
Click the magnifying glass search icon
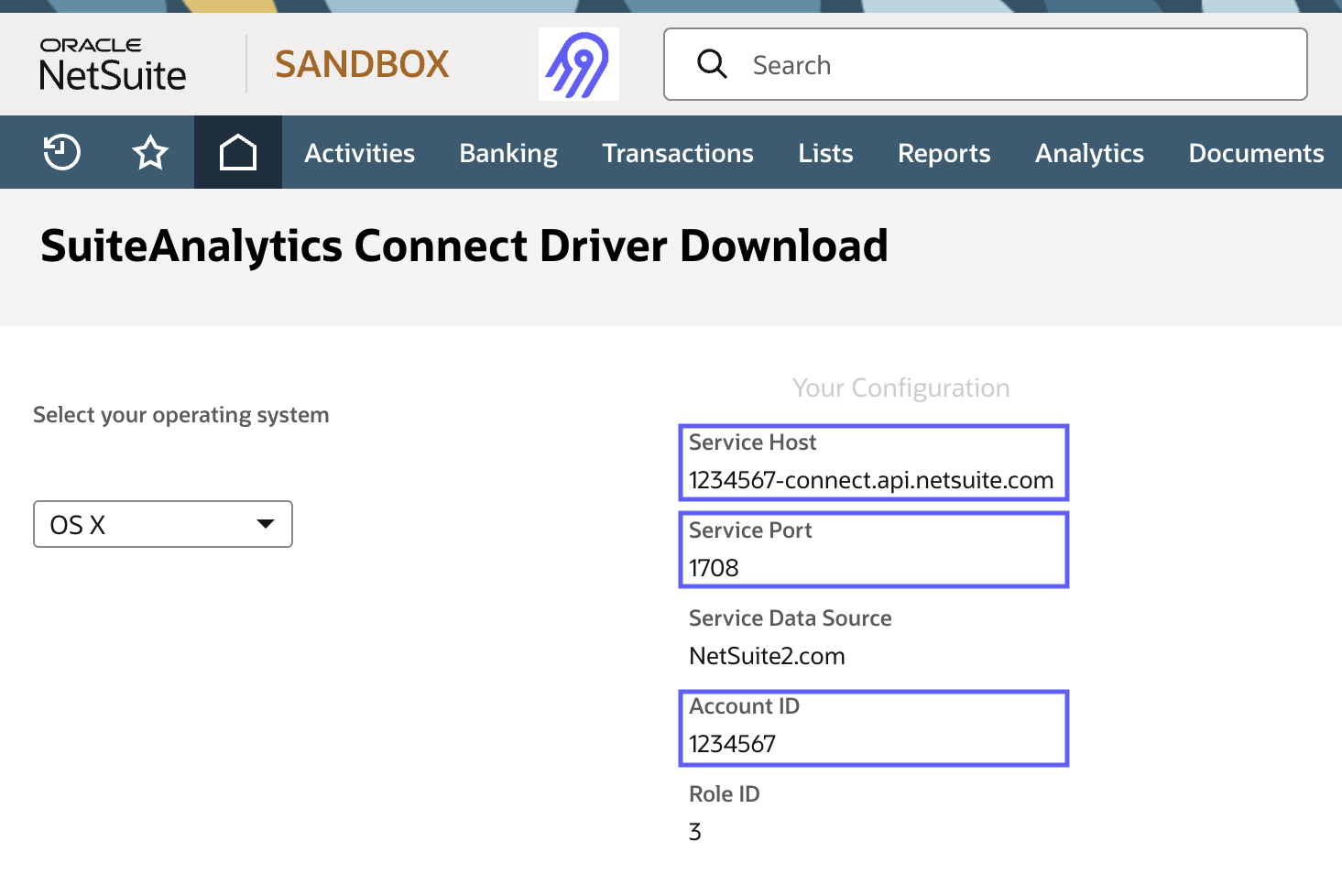[x=713, y=64]
